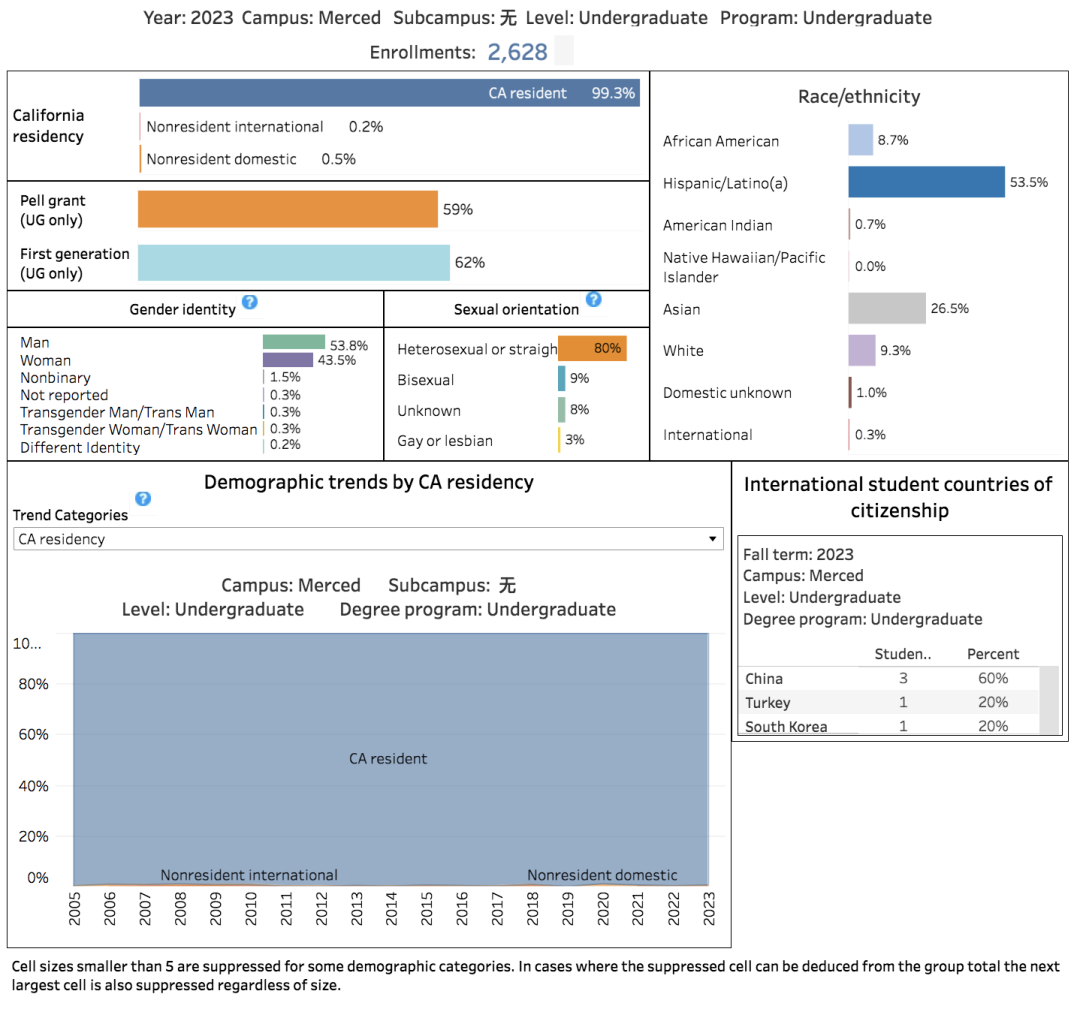Click the African American 8.7% bar
The width and height of the screenshot is (1080, 1009).
(x=861, y=140)
